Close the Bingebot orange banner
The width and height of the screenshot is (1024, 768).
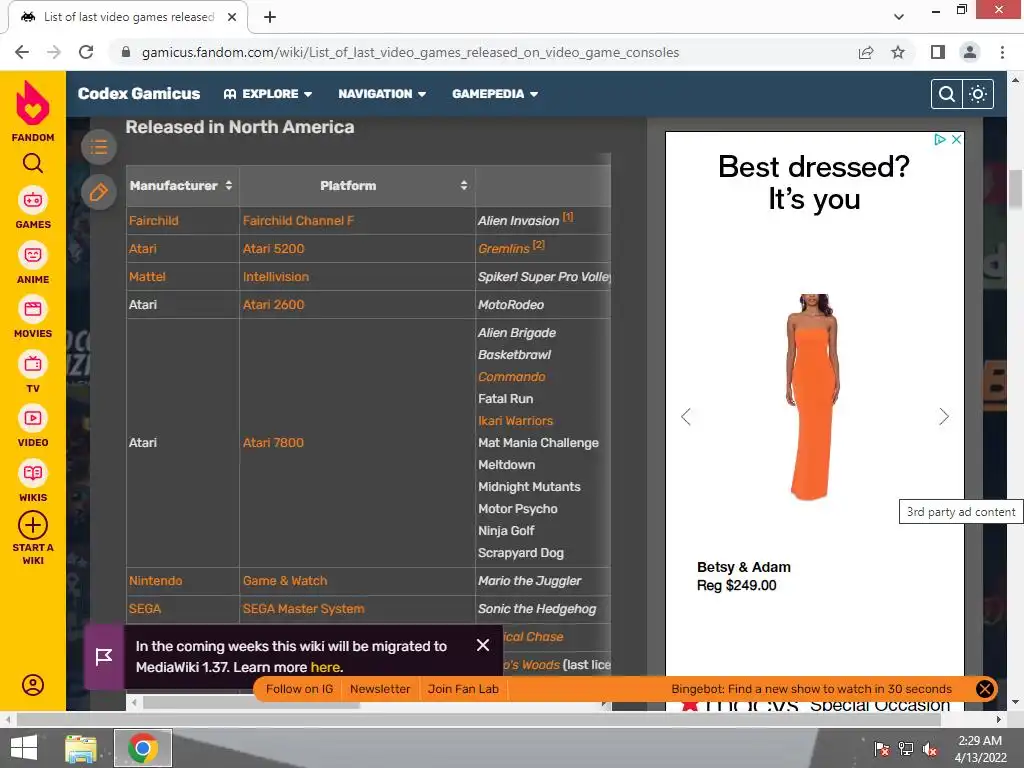[x=985, y=689]
